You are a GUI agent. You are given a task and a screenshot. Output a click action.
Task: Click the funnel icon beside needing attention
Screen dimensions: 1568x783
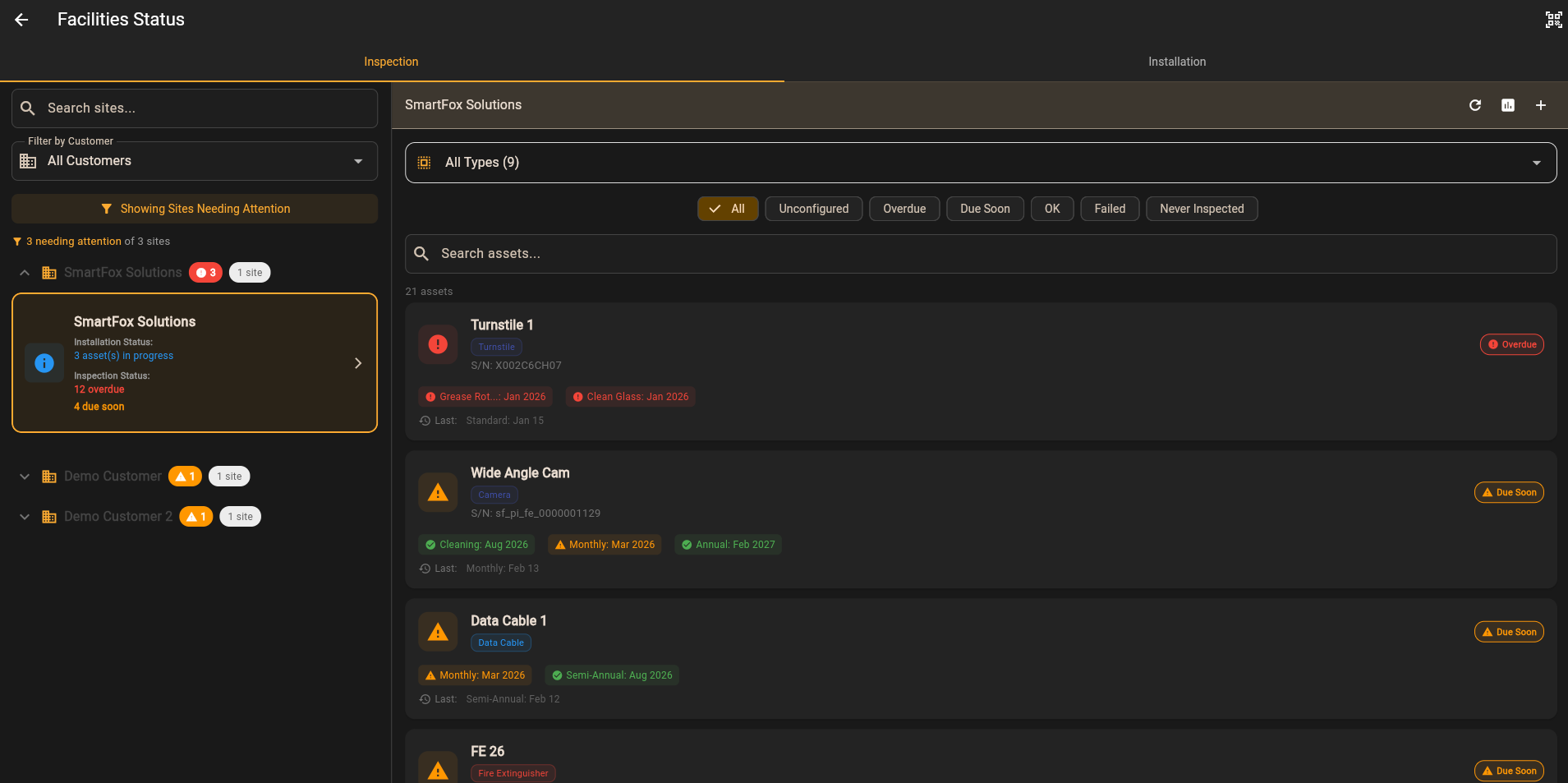[17, 242]
